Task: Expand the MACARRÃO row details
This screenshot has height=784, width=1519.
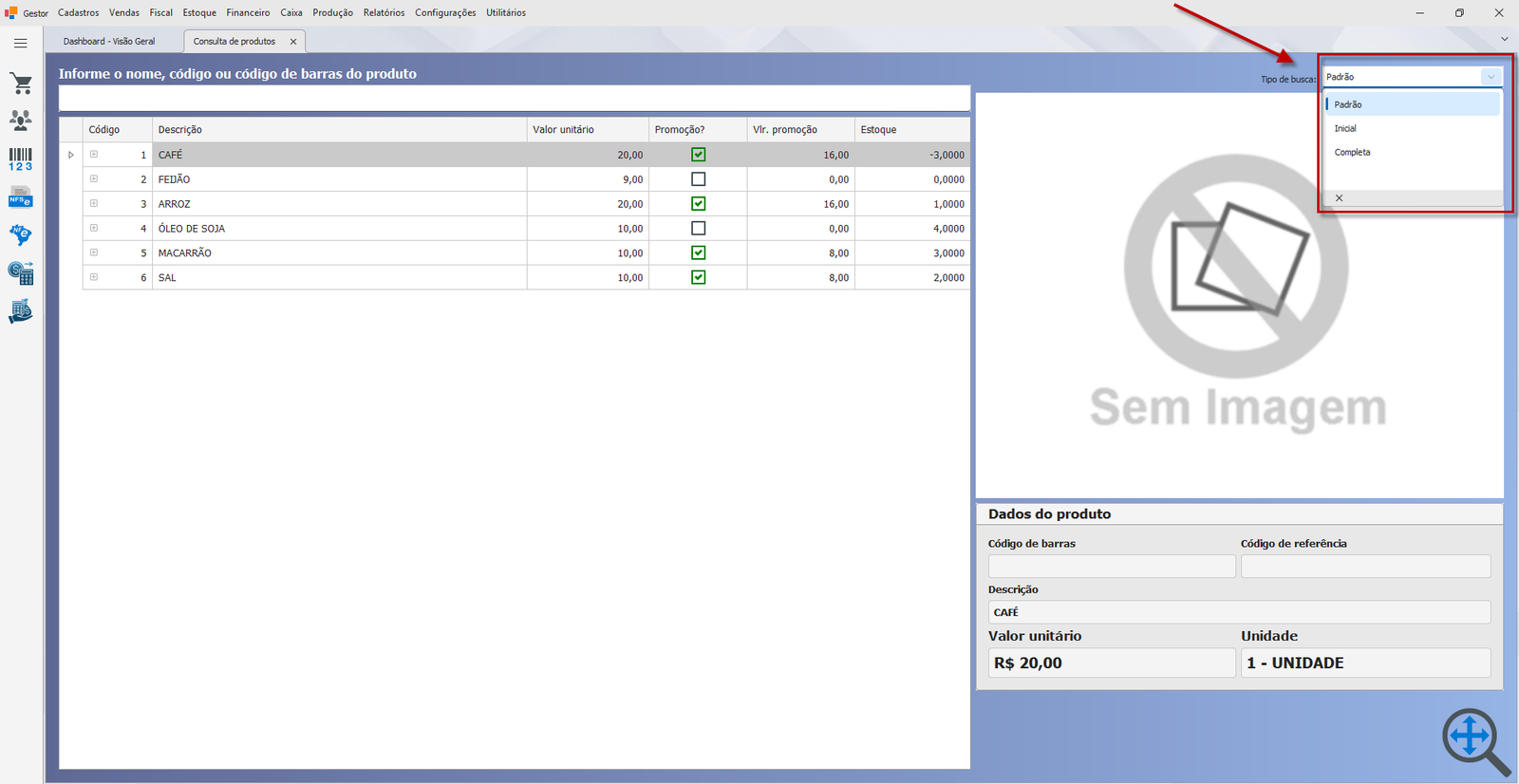Action: 94,252
